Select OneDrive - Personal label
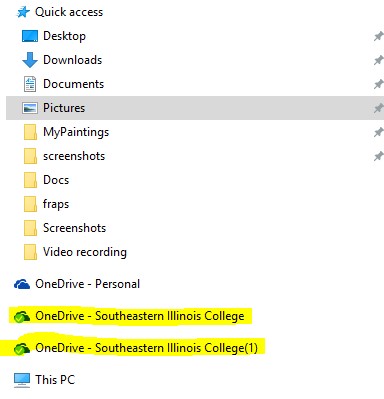Viewport: 384px width, 399px height. click(x=88, y=284)
